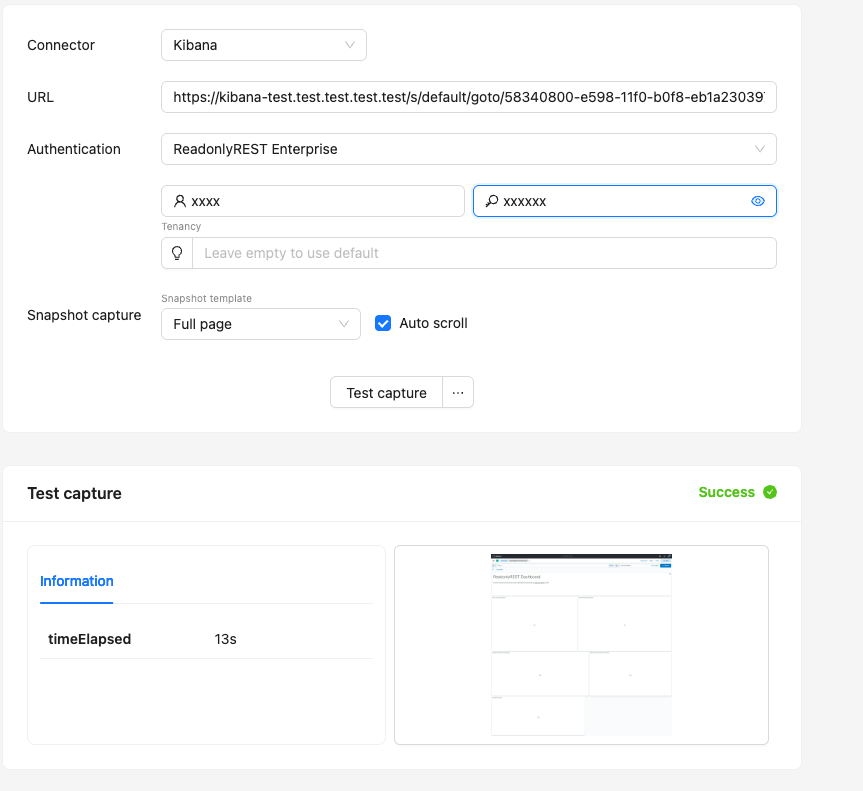863x791 pixels.
Task: Click the Success status text
Action: [726, 492]
